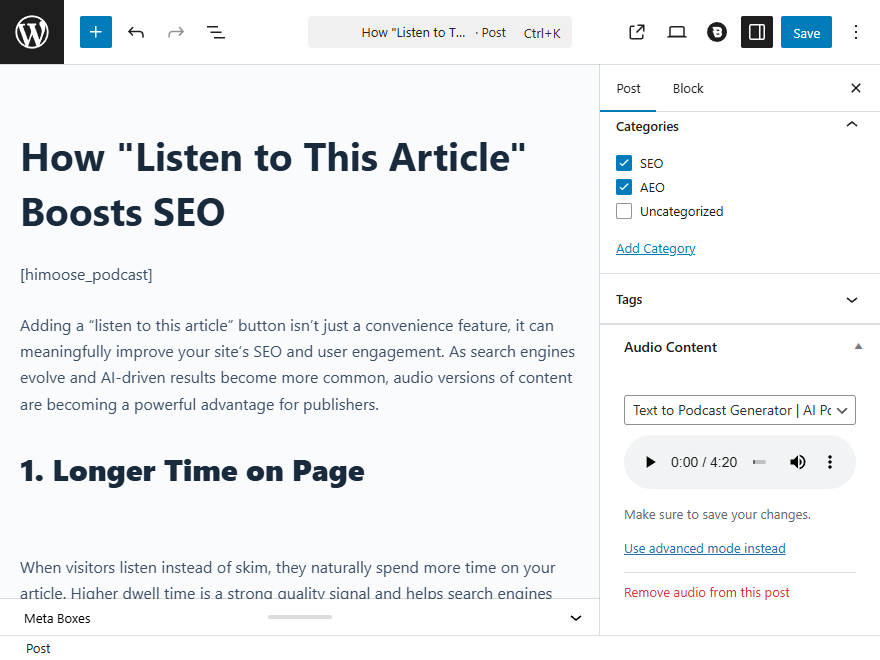Undo the last edit
The image size is (880, 660).
click(136, 32)
